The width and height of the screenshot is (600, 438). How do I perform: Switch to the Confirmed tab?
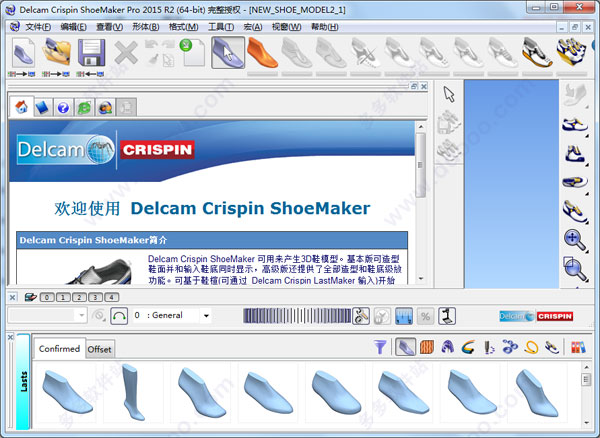click(59, 348)
